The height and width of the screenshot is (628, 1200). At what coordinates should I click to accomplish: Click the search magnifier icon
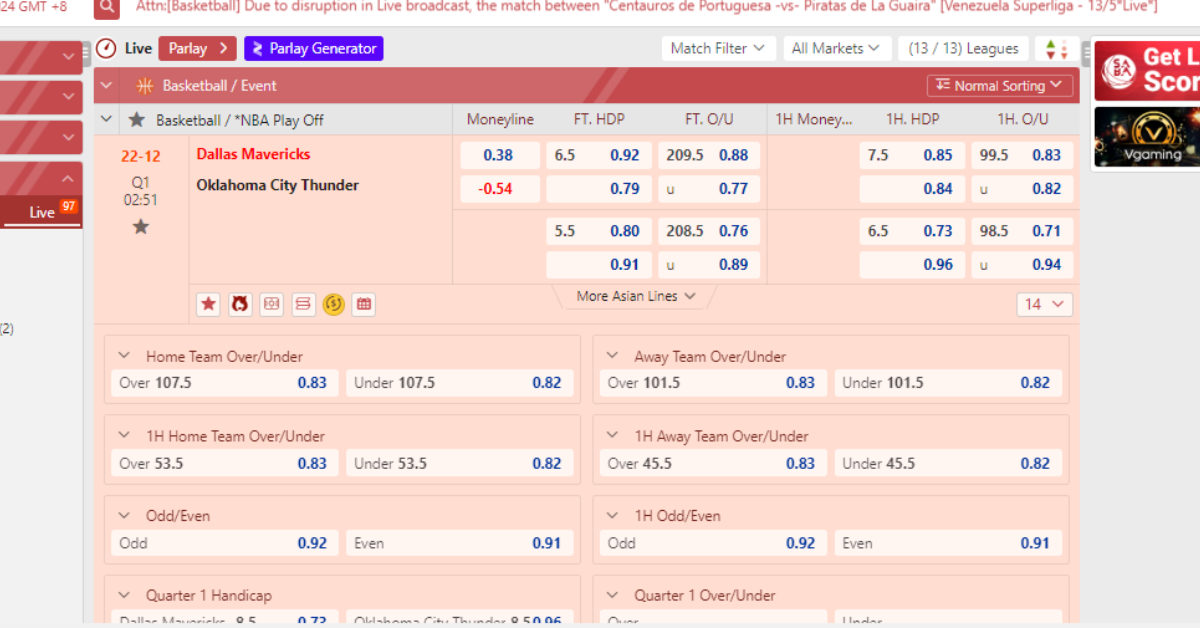106,8
